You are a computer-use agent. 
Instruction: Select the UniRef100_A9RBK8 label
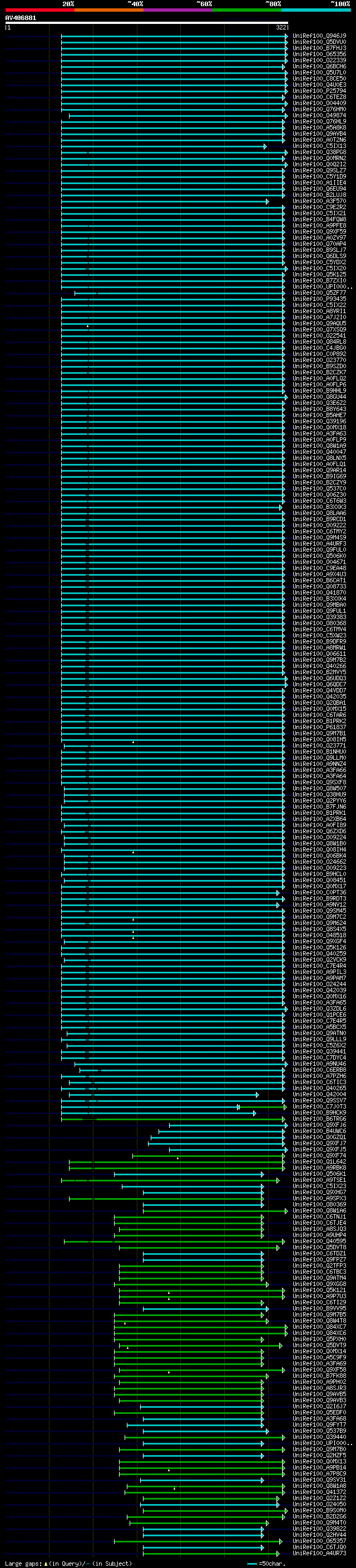[x=319, y=1168]
